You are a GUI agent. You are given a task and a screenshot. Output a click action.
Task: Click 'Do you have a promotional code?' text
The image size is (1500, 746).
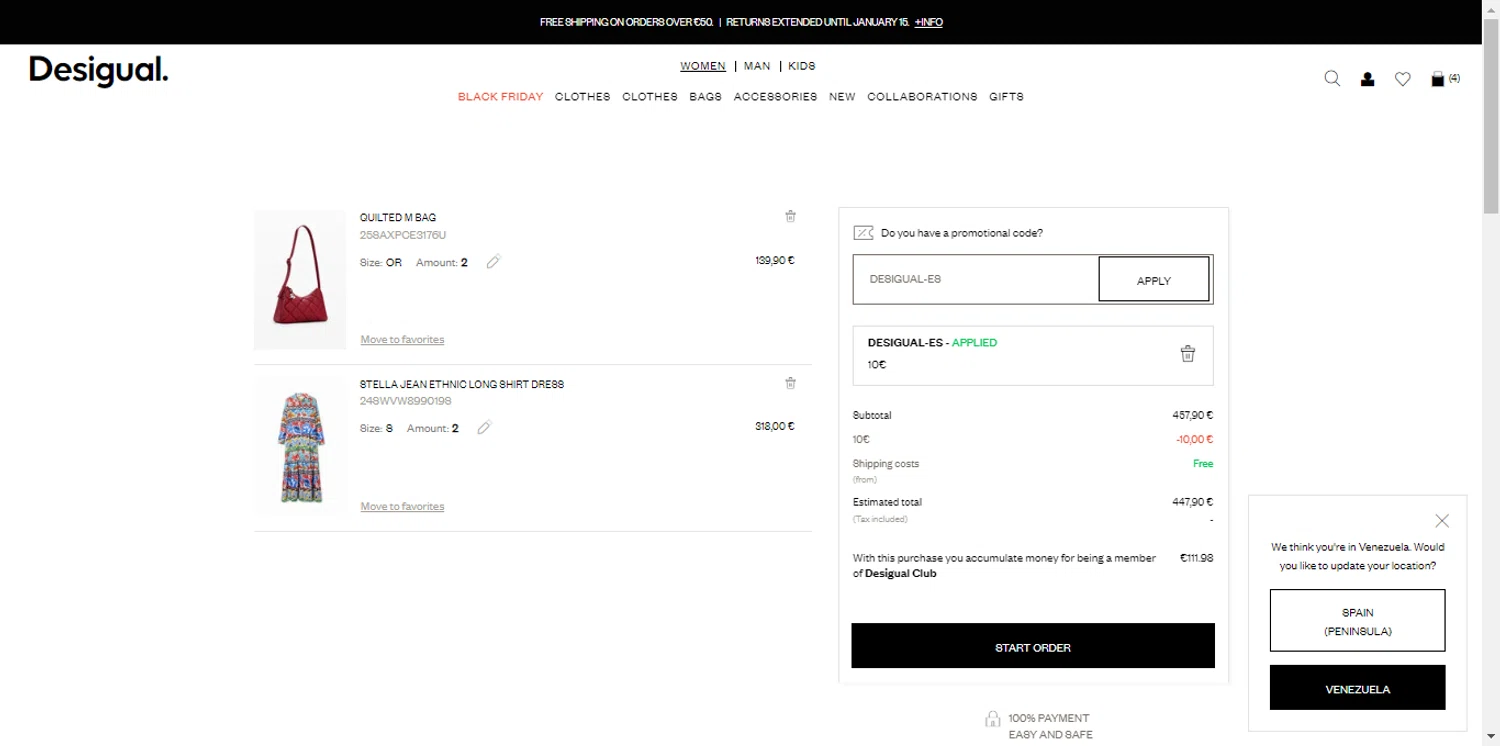961,233
